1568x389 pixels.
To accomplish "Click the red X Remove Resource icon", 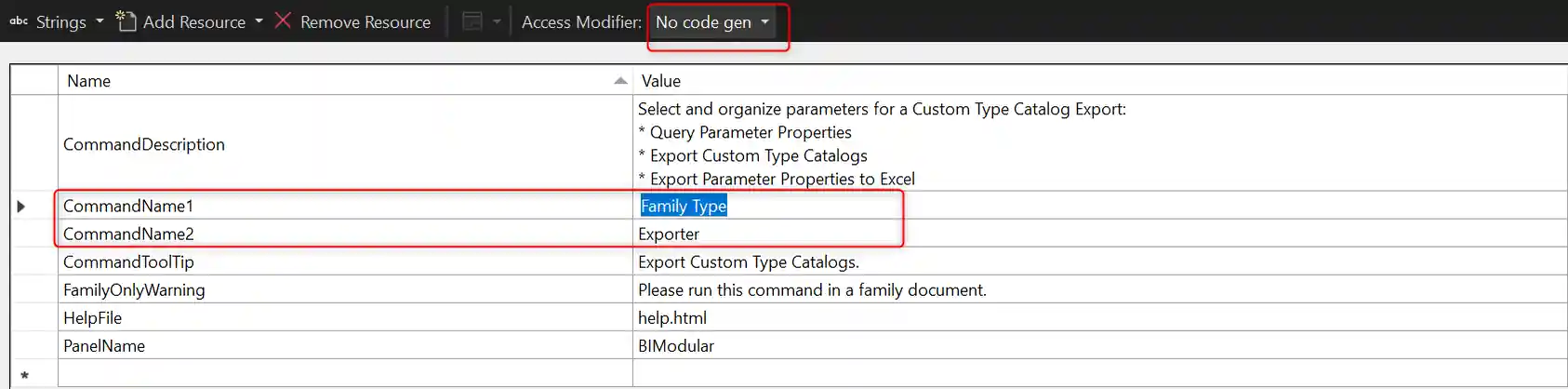I will 284,20.
